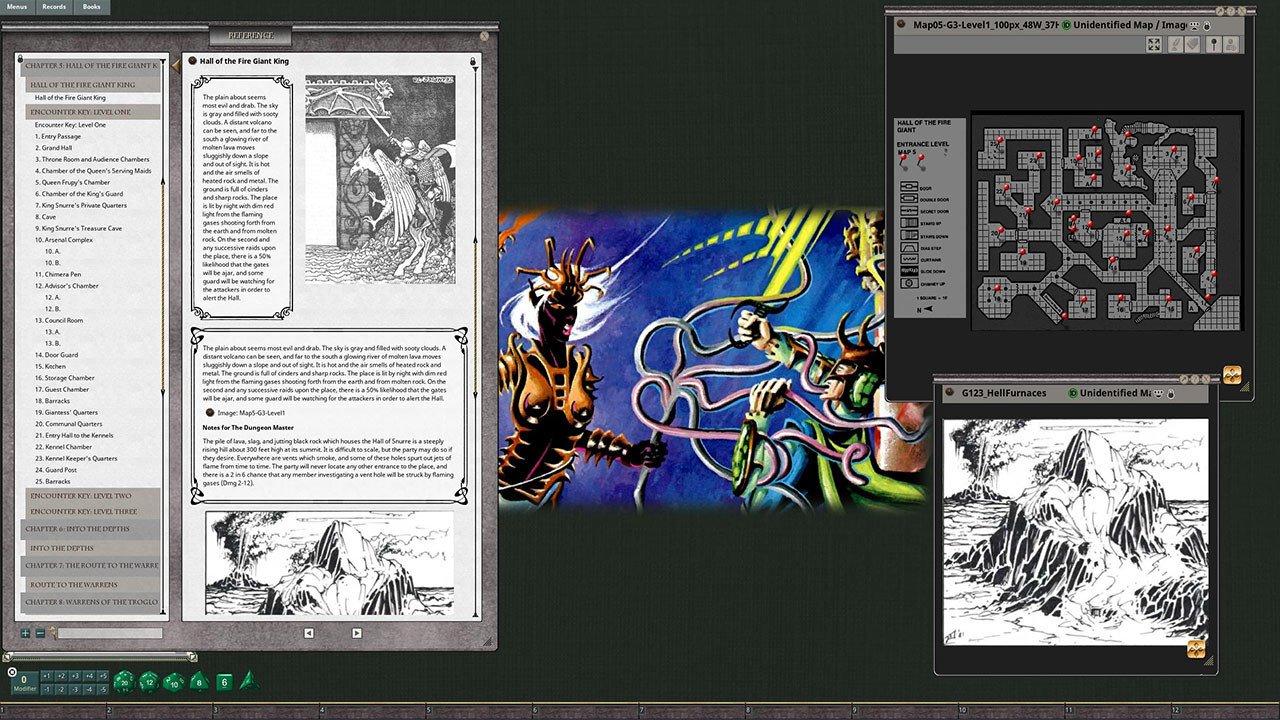Toggle the padlock on the G123_HellFurnaces window

tap(1170, 391)
